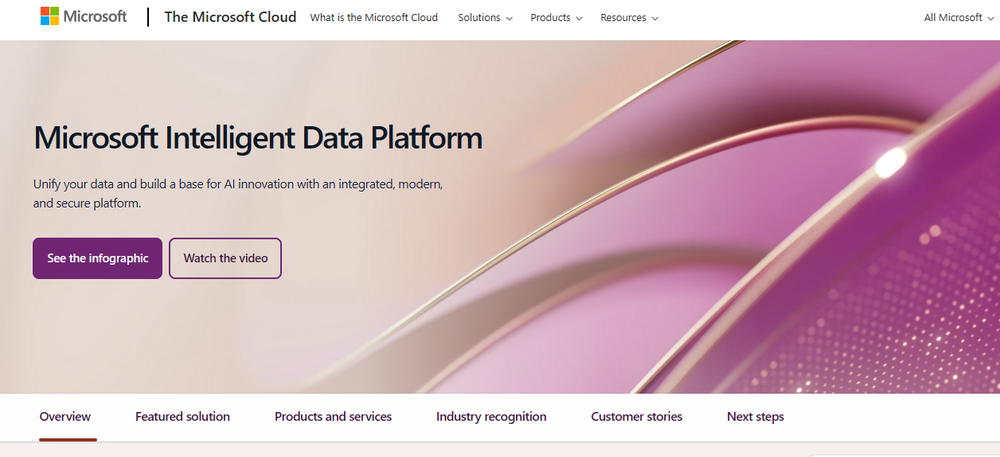Screen dimensions: 1000x457
Task: Open The Microsoft Cloud home link
Action: click(x=230, y=17)
